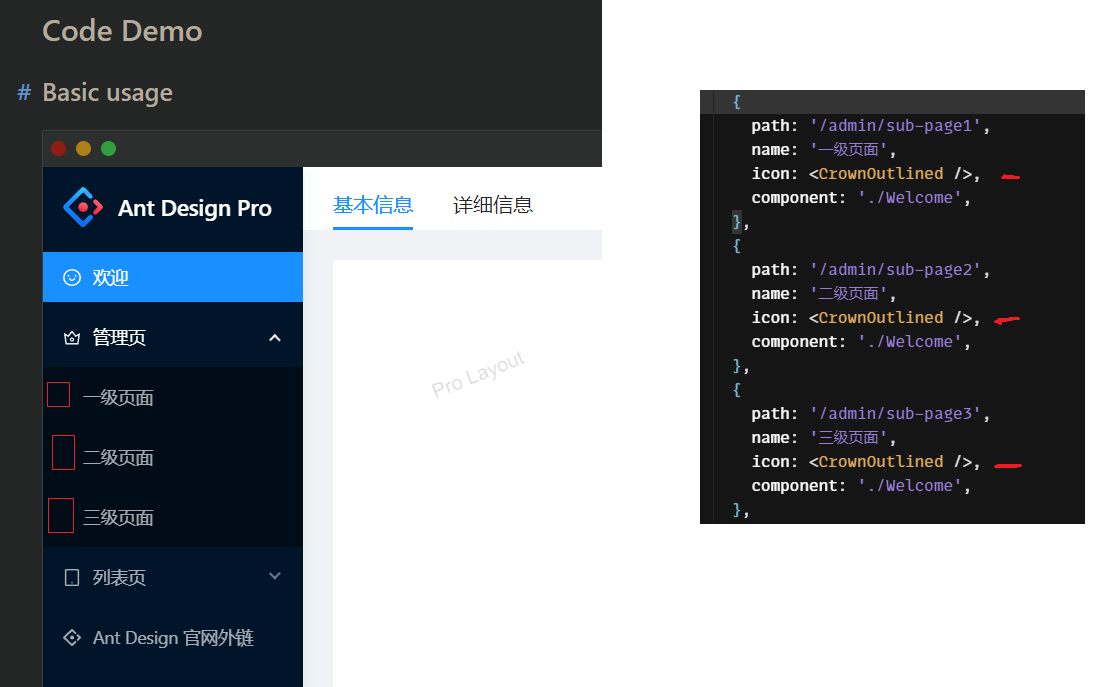Expand the 列表页 submenu

[275, 575]
